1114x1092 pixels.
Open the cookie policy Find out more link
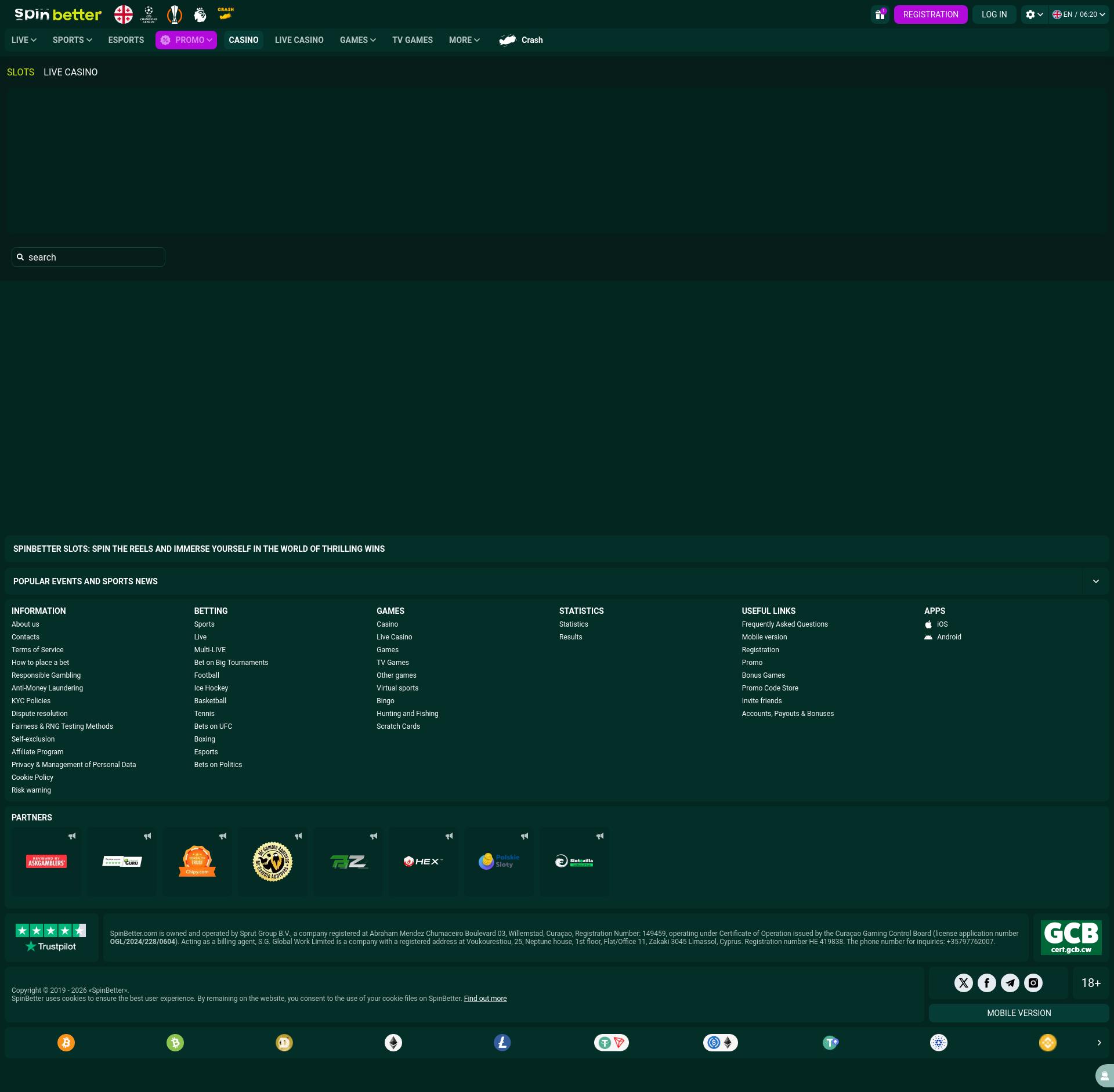(485, 998)
